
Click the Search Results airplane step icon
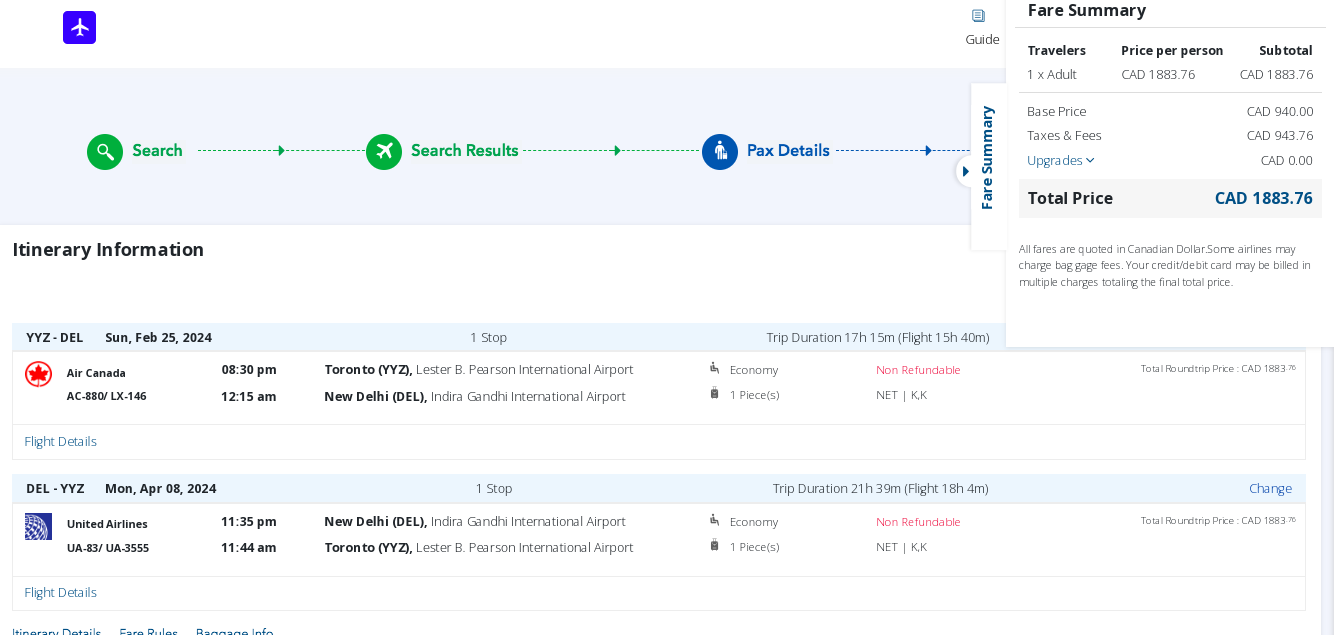pos(384,151)
